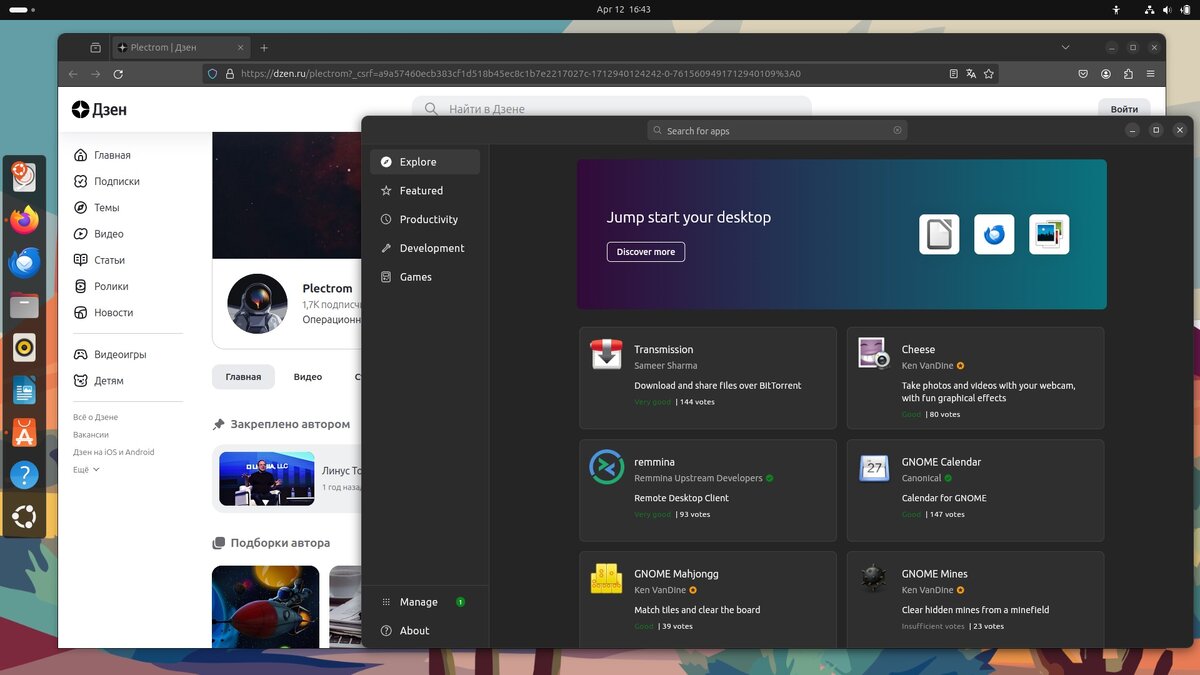Click the Discover more button
The width and height of the screenshot is (1200, 675).
tap(646, 252)
